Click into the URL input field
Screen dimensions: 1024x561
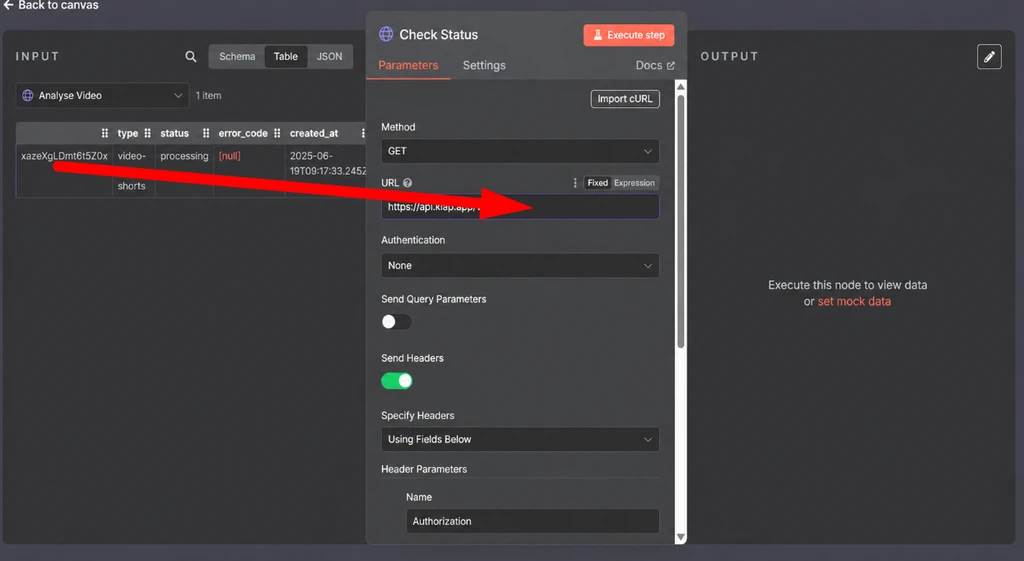520,207
